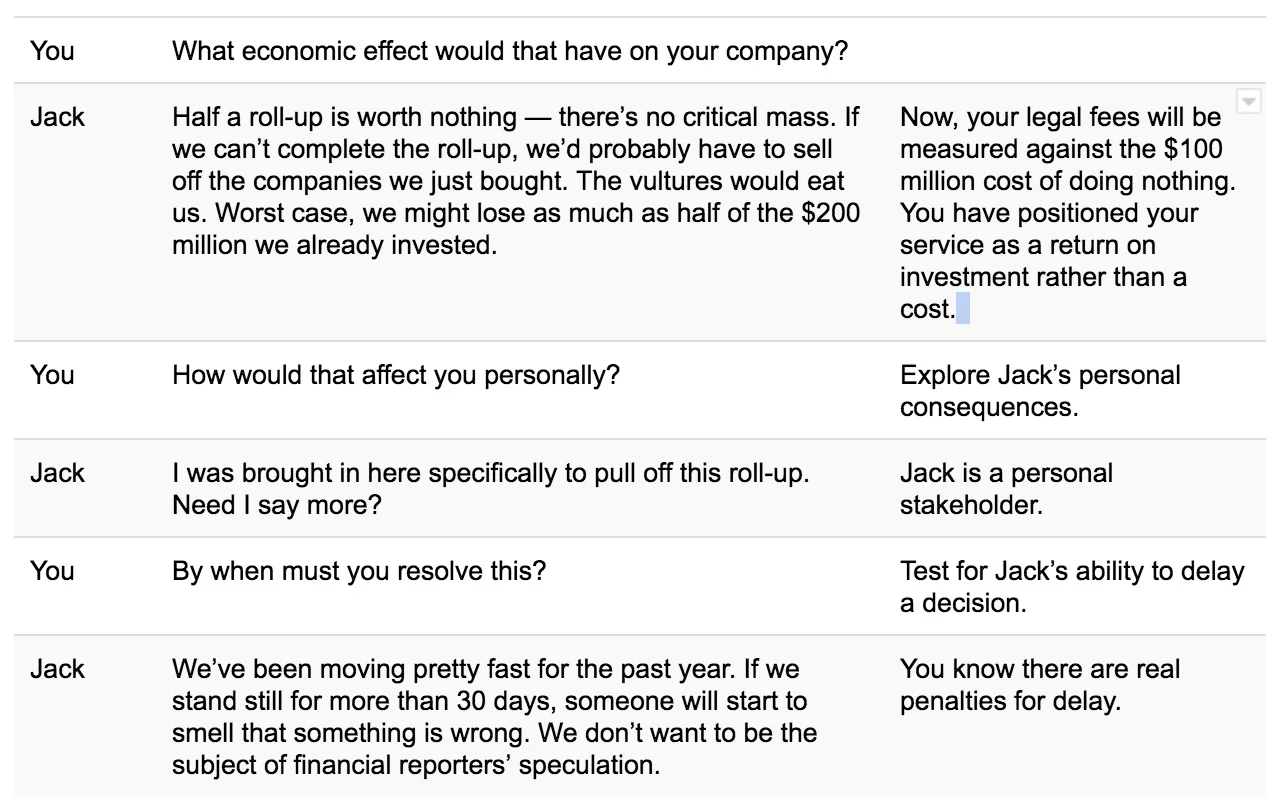The width and height of the screenshot is (1278, 810).
Task: Click the "You" label beside "By when must"
Action: 52,571
